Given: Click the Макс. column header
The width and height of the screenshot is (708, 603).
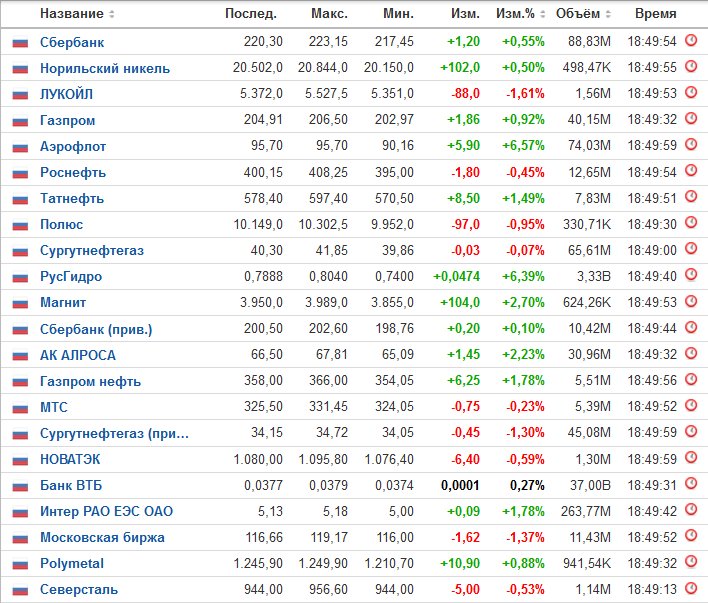Looking at the screenshot, I should pyautogui.click(x=329, y=14).
